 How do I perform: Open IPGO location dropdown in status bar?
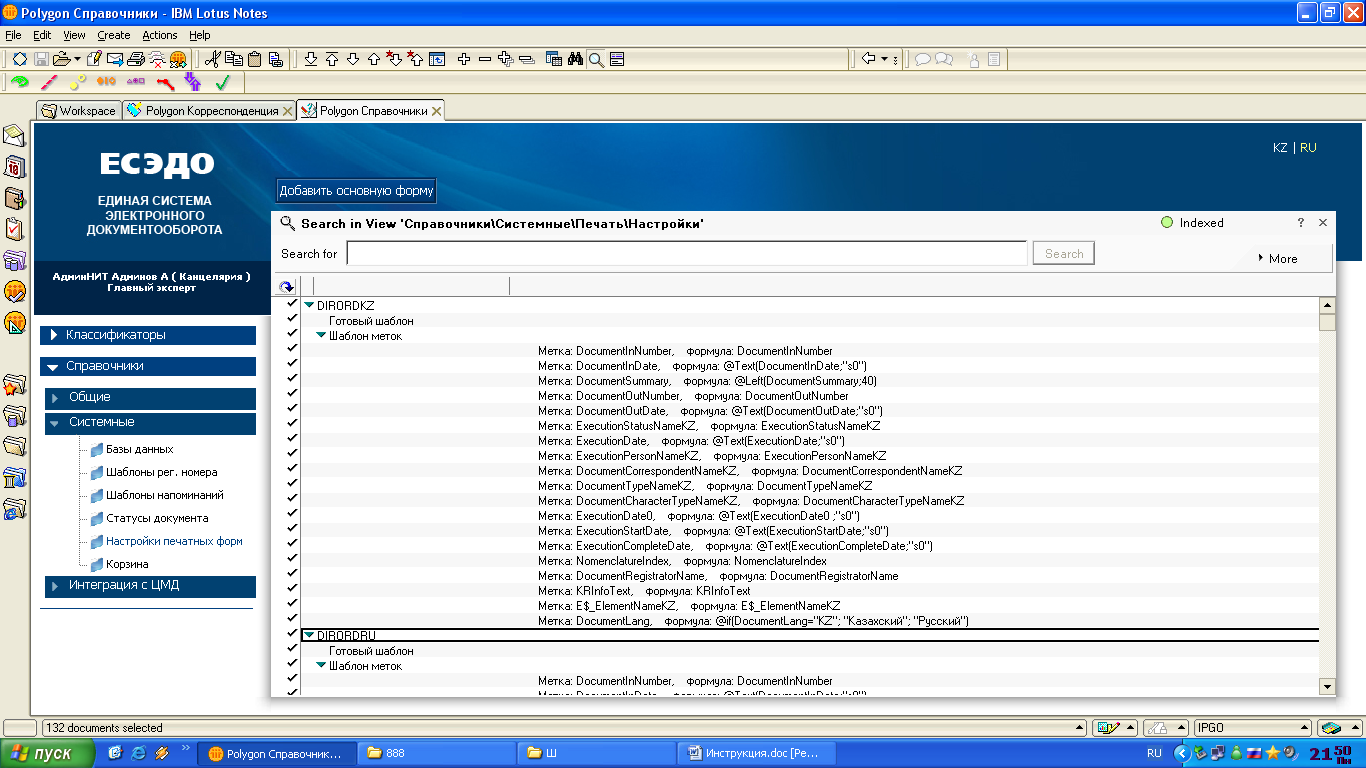[x=1253, y=728]
